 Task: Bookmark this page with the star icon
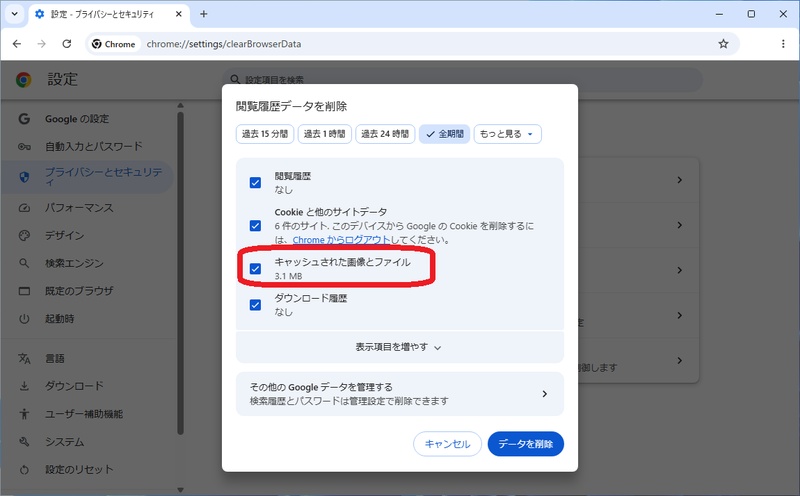pos(723,44)
